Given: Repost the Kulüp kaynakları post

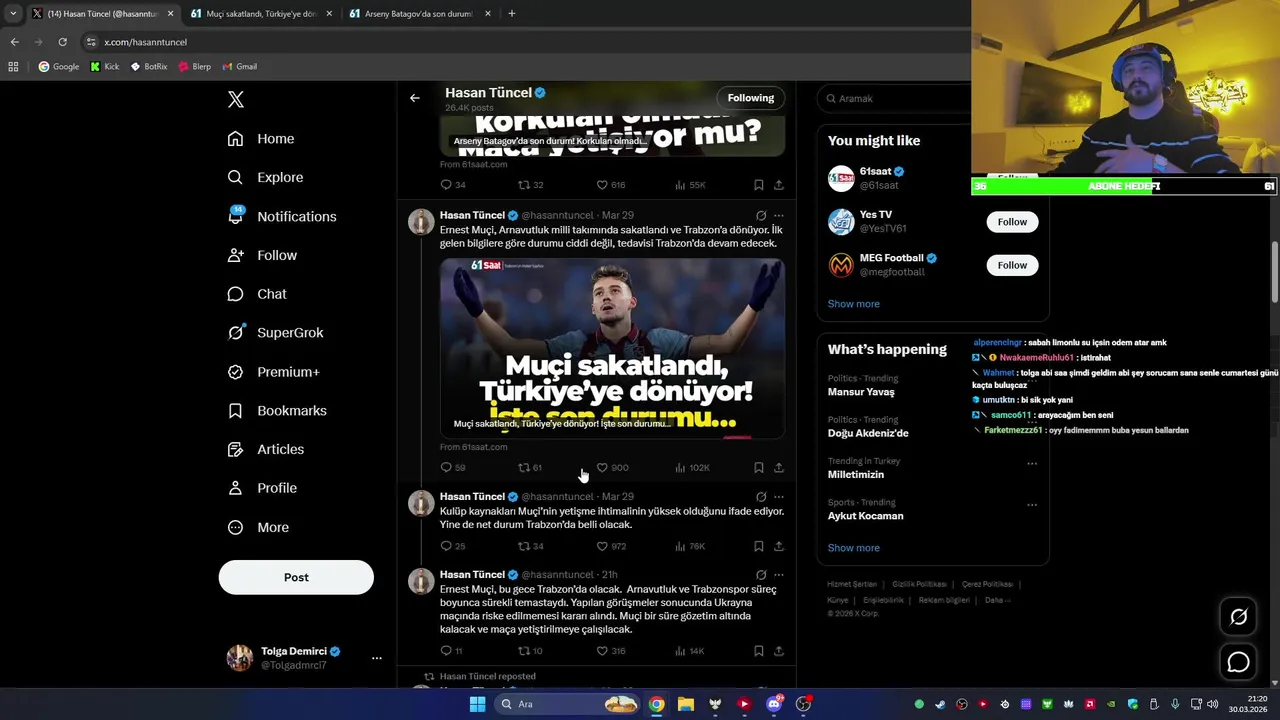Looking at the screenshot, I should click(x=530, y=546).
